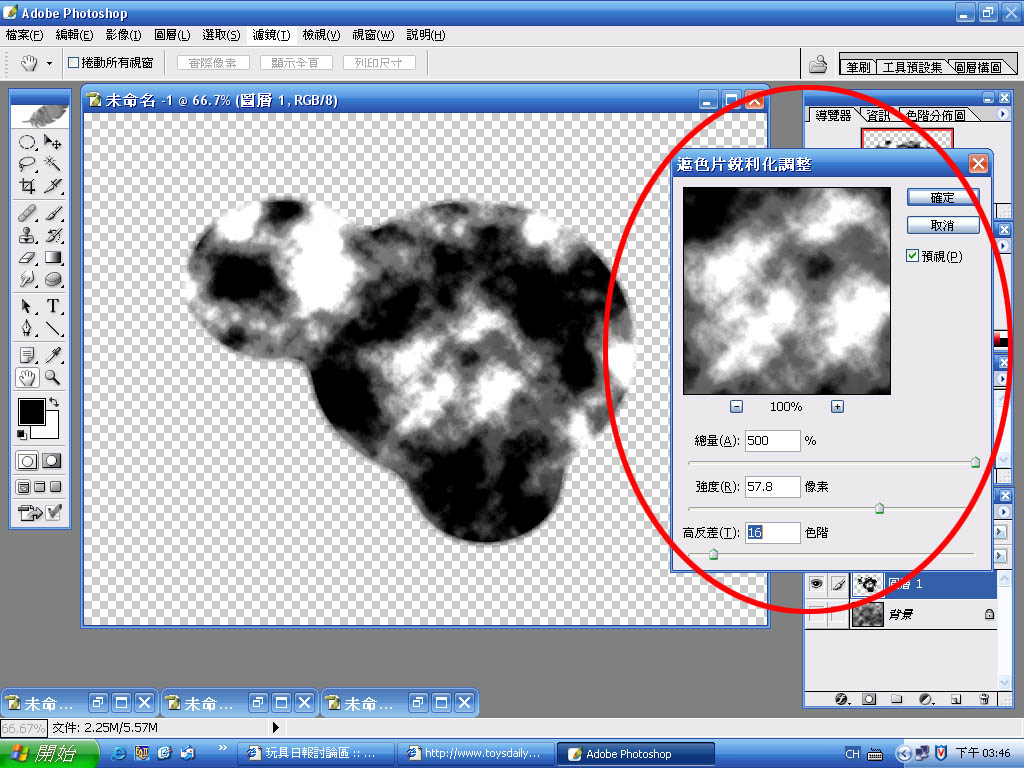Toggle the 預視 preview checkbox
1024x768 pixels.
click(x=912, y=256)
